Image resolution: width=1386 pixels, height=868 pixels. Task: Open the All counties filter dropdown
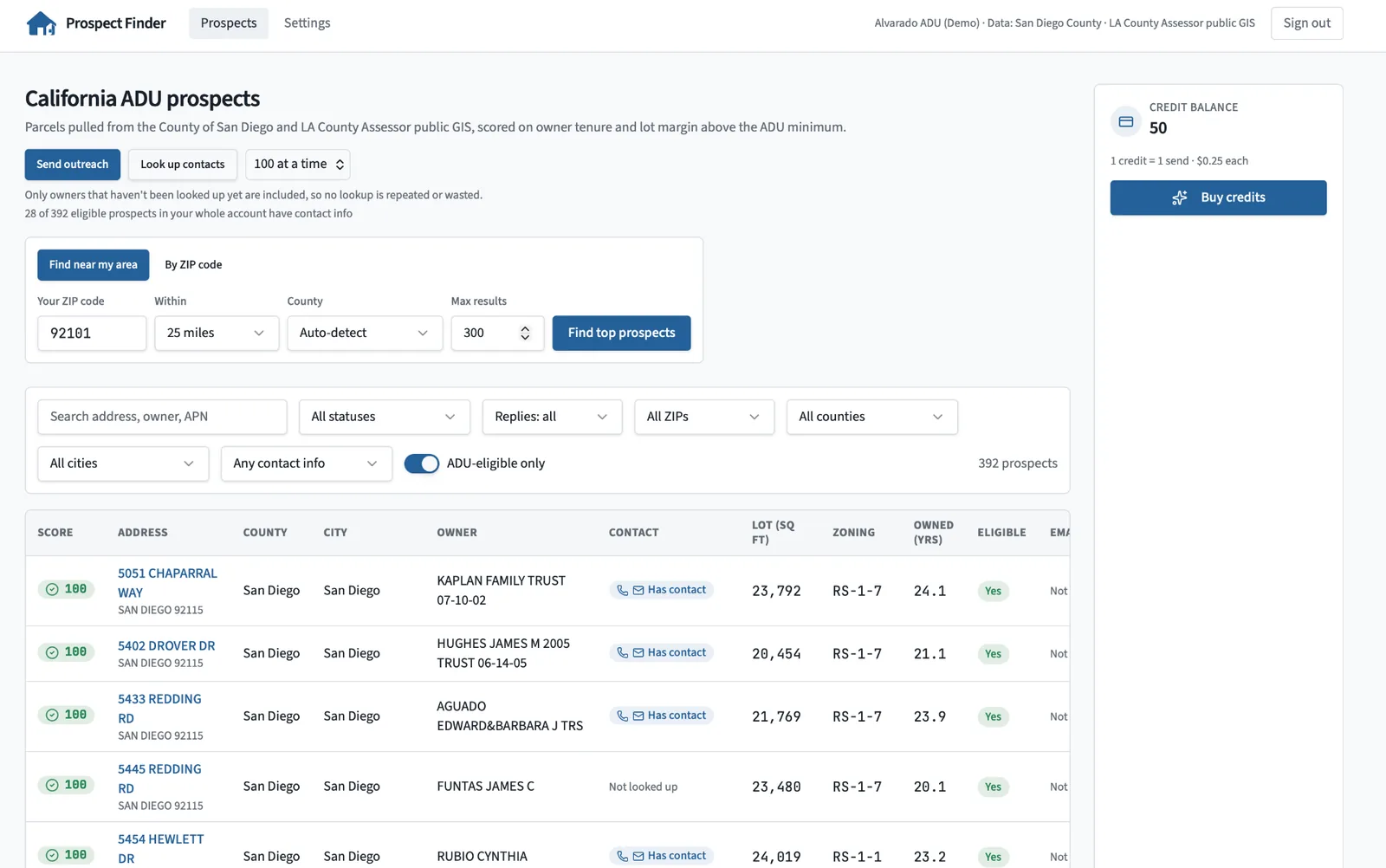click(x=872, y=417)
